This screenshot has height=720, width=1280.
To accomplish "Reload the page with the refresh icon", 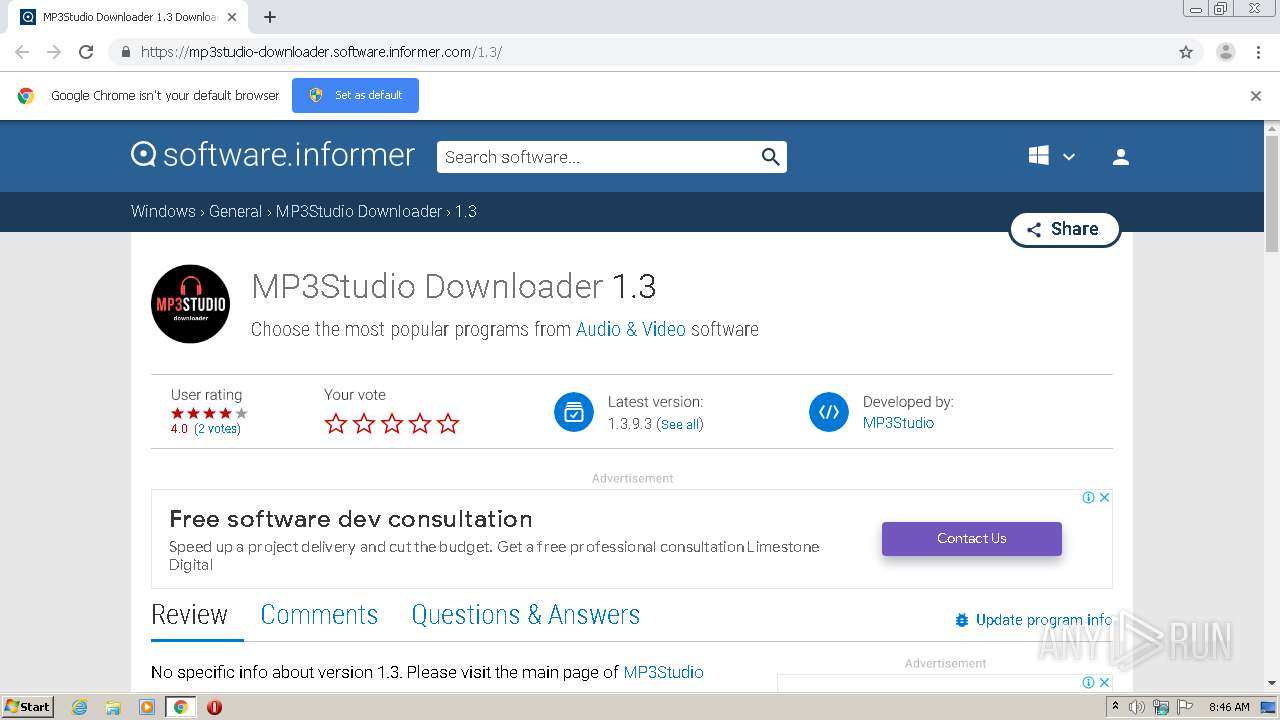I will (86, 52).
